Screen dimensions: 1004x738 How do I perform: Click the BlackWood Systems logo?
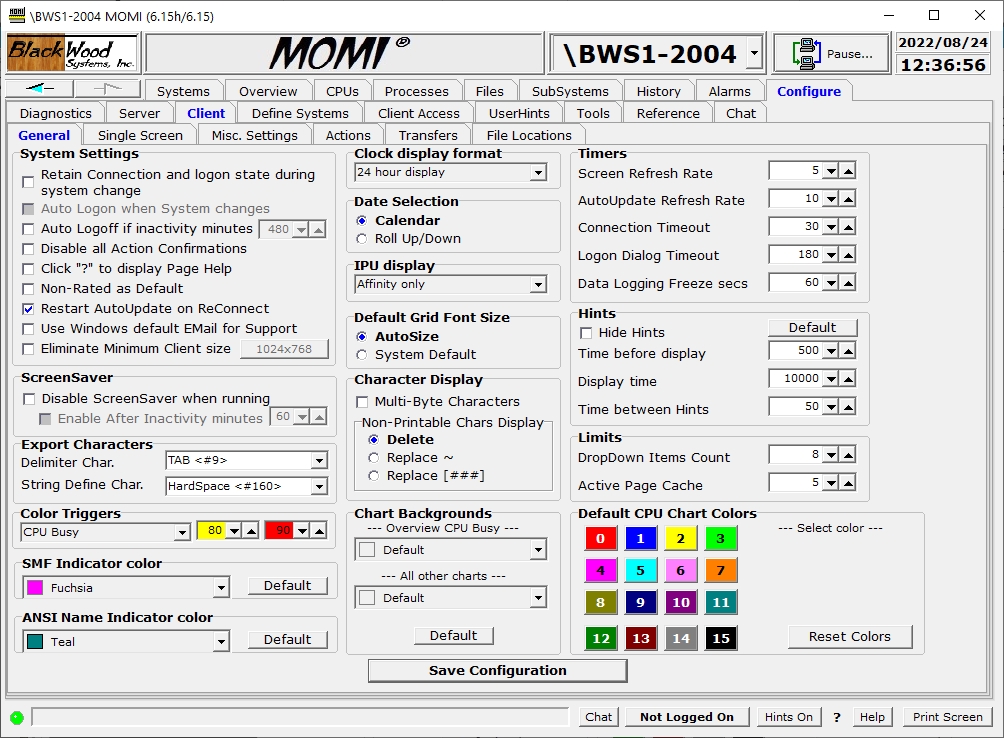click(x=72, y=53)
